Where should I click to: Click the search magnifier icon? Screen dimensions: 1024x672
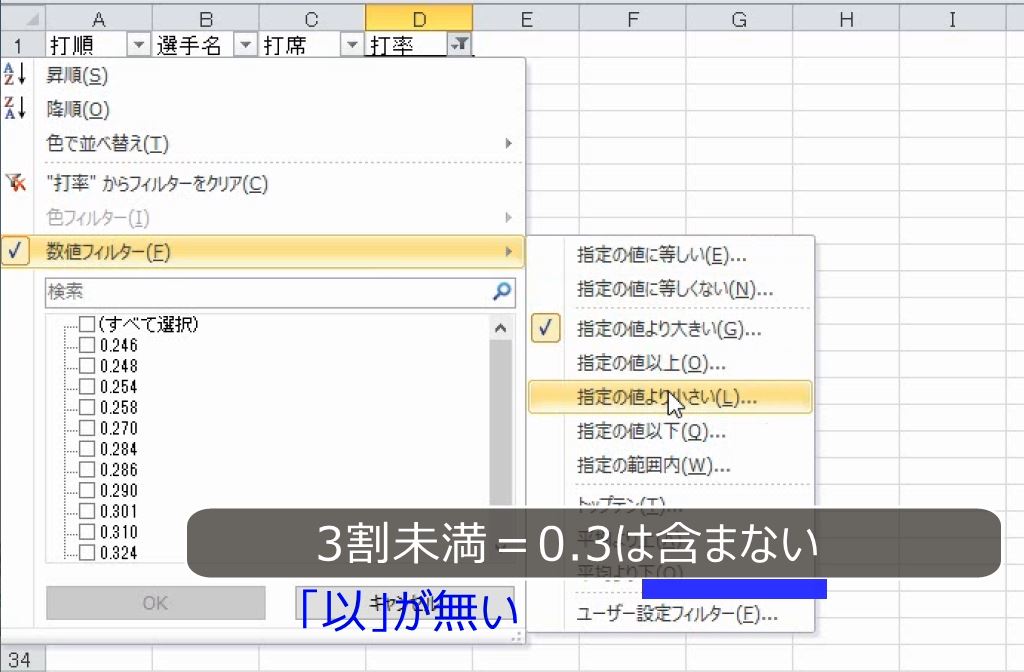coord(502,291)
